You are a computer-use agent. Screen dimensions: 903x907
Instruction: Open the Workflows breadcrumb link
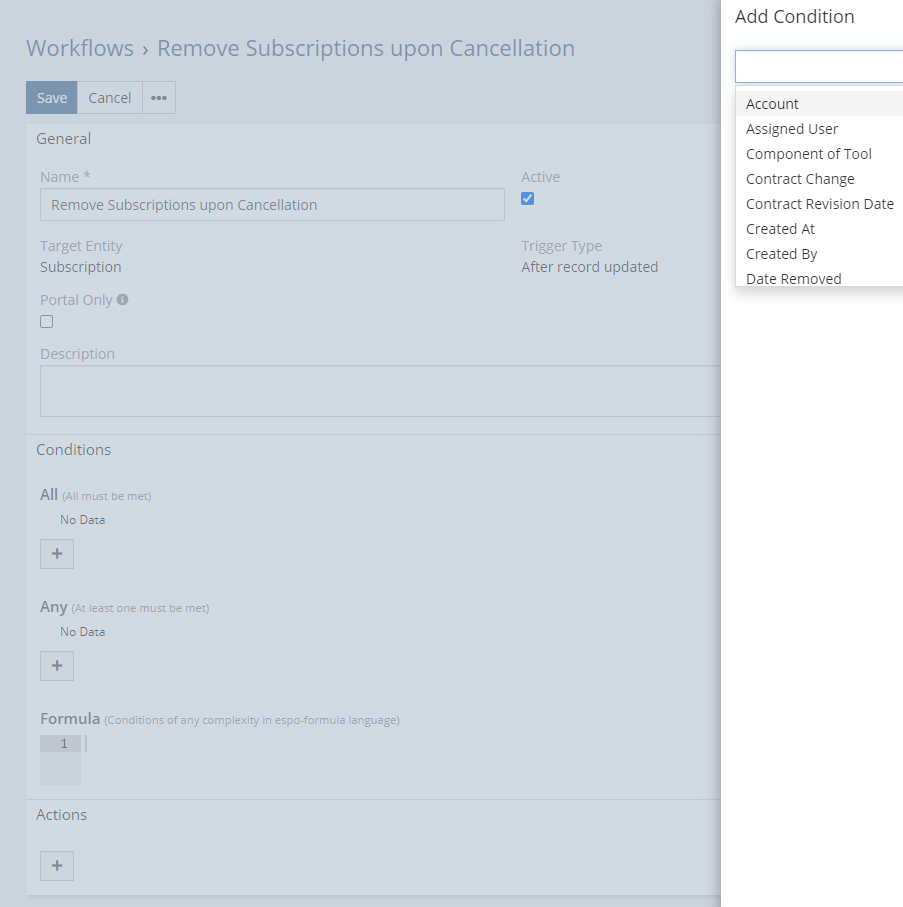(80, 48)
